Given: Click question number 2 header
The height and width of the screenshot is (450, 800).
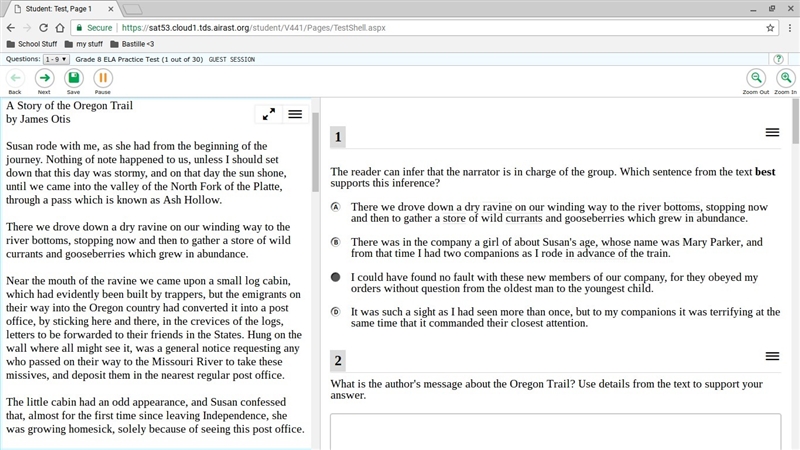Looking at the screenshot, I should (338, 360).
